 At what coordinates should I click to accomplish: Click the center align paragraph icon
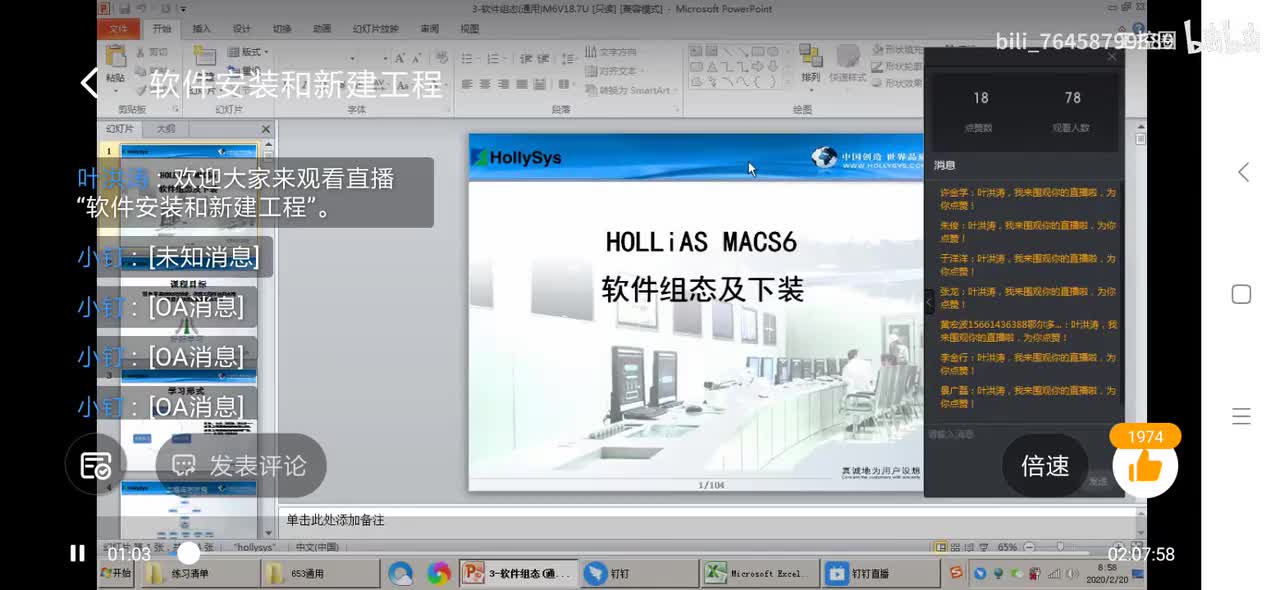(x=486, y=84)
